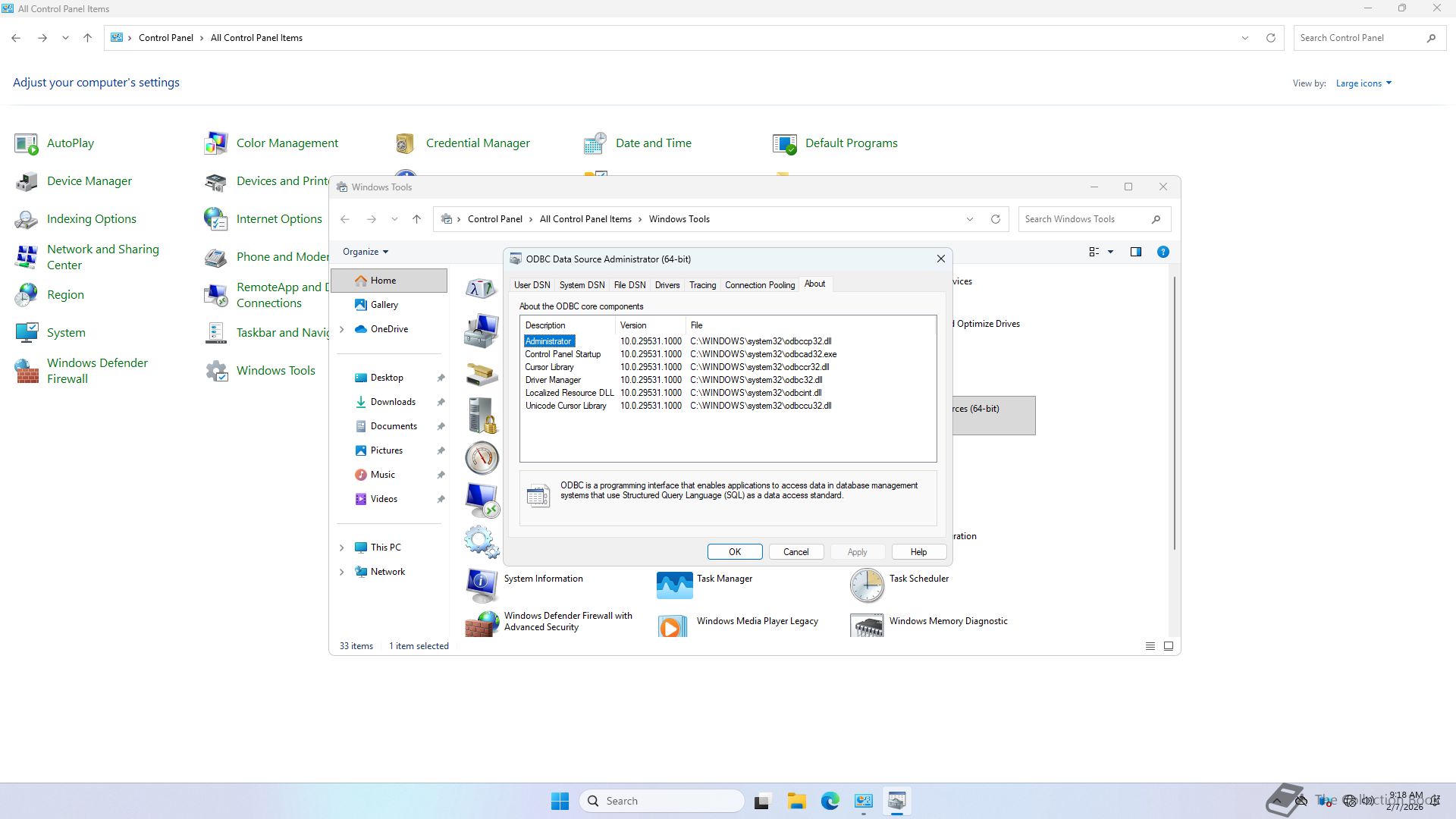Open the Task Manager icon
Image resolution: width=1456 pixels, height=819 pixels.
(674, 585)
